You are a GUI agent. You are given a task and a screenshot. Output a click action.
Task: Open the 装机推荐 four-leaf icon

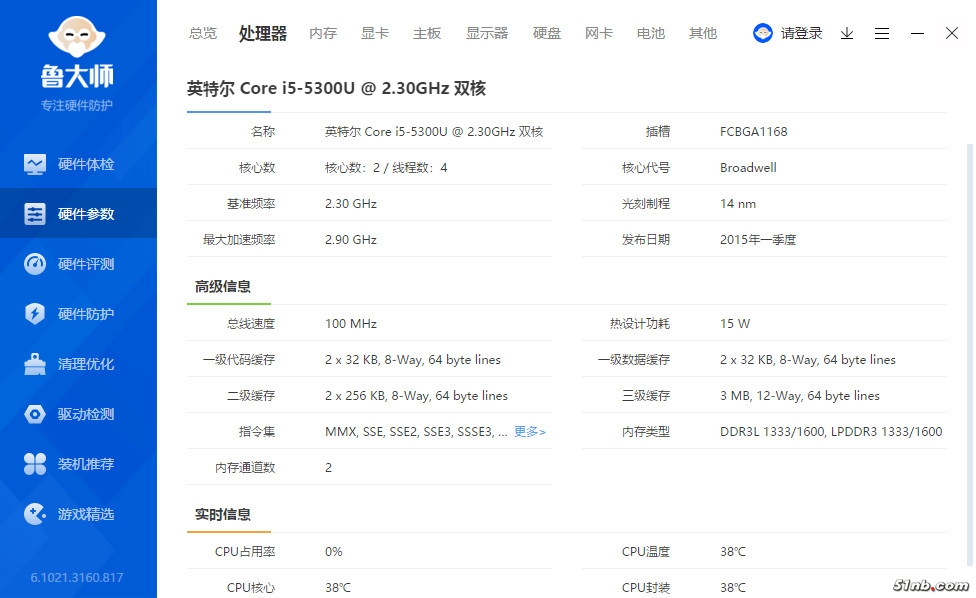pos(35,464)
